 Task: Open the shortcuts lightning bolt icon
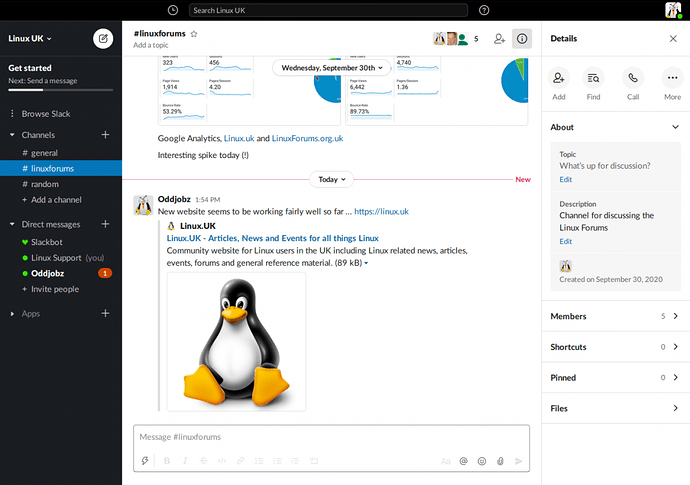145,461
